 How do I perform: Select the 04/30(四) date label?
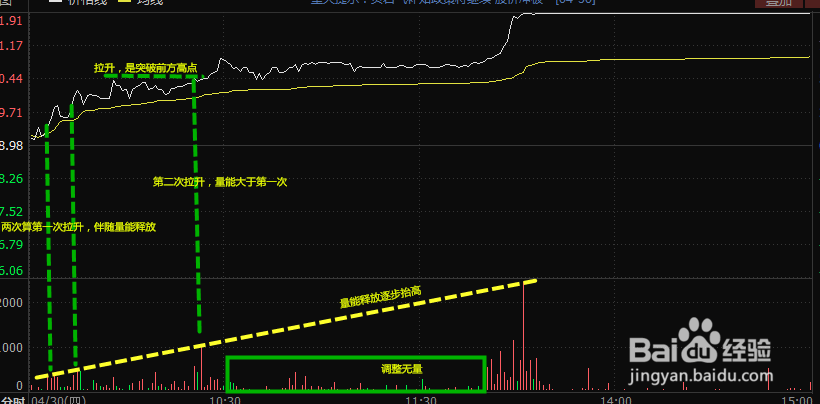pos(58,400)
